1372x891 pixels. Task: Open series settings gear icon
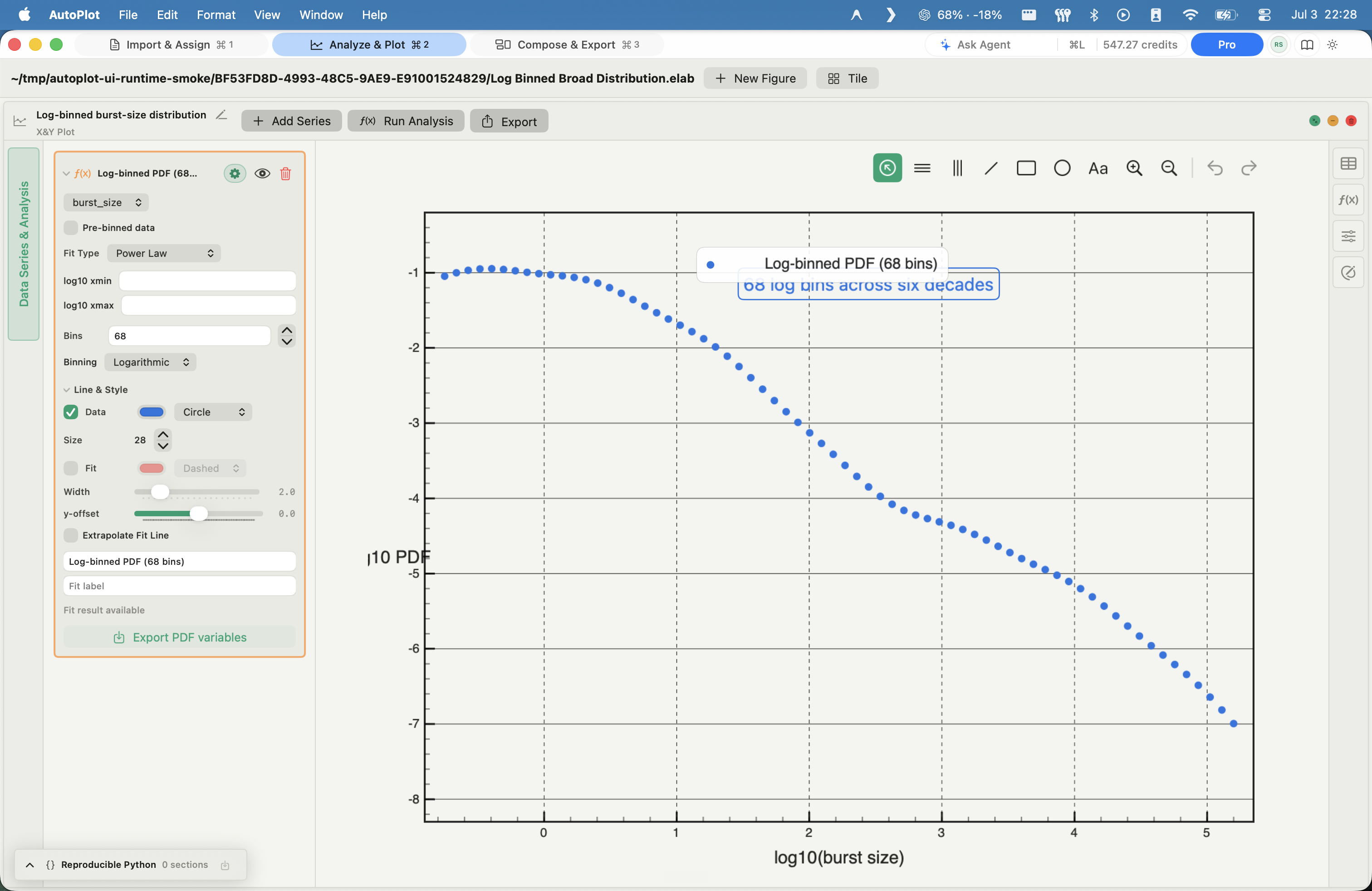click(235, 173)
